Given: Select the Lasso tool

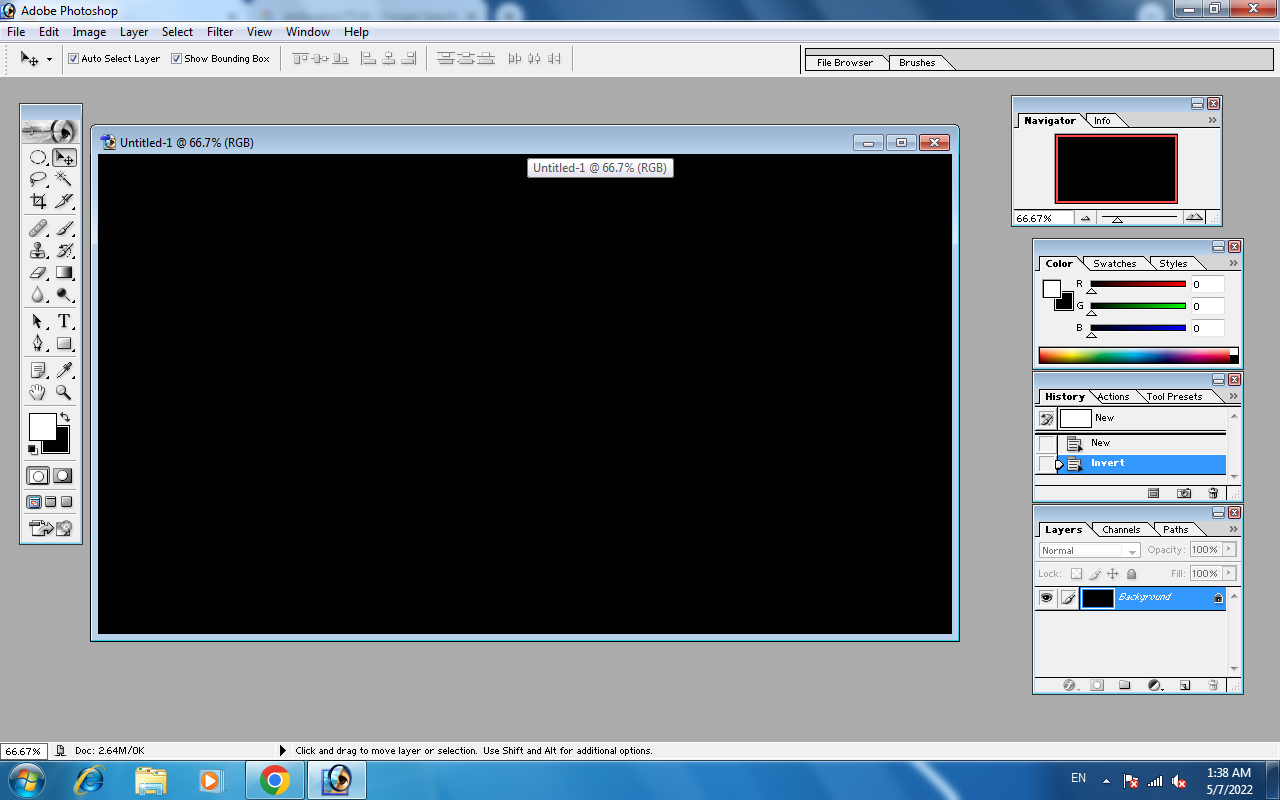Looking at the screenshot, I should tap(38, 179).
